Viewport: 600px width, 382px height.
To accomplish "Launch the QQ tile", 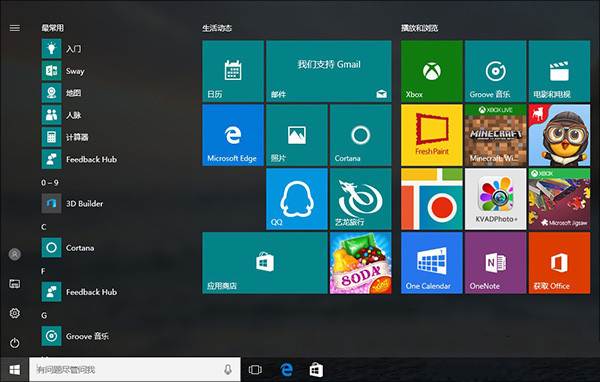I will click(x=297, y=199).
